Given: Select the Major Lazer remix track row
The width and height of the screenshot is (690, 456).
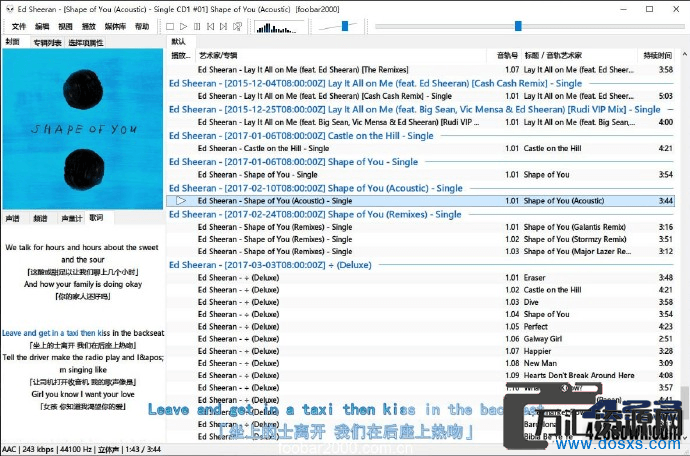Looking at the screenshot, I should (420, 251).
